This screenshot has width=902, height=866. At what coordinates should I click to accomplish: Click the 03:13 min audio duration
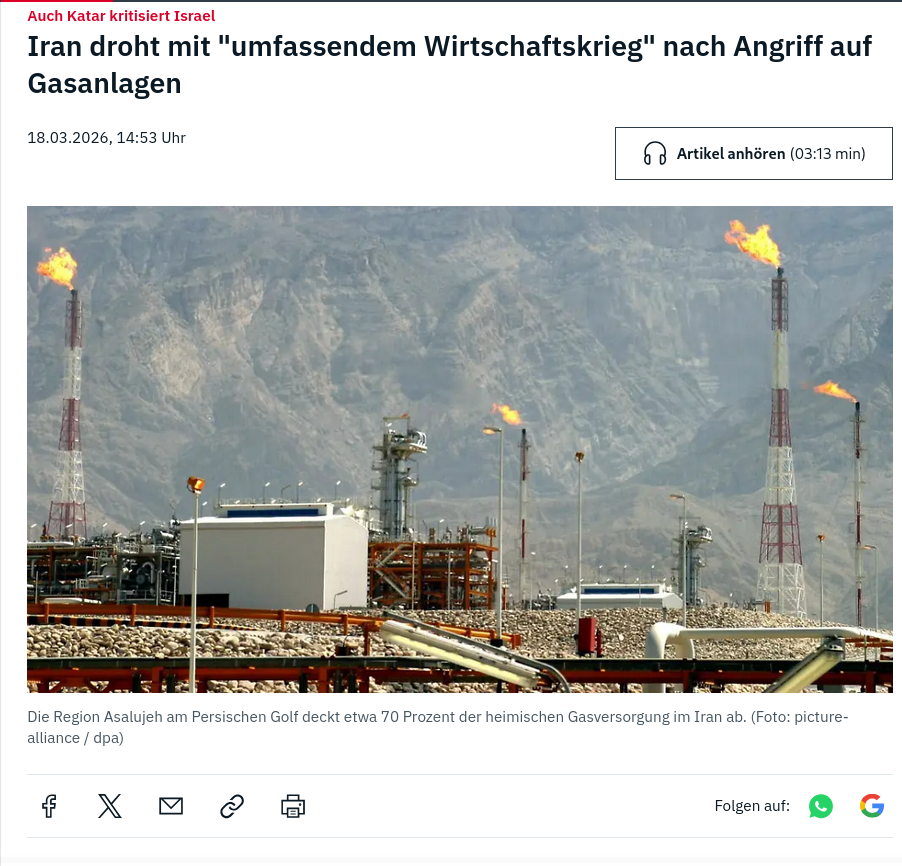[x=827, y=154]
